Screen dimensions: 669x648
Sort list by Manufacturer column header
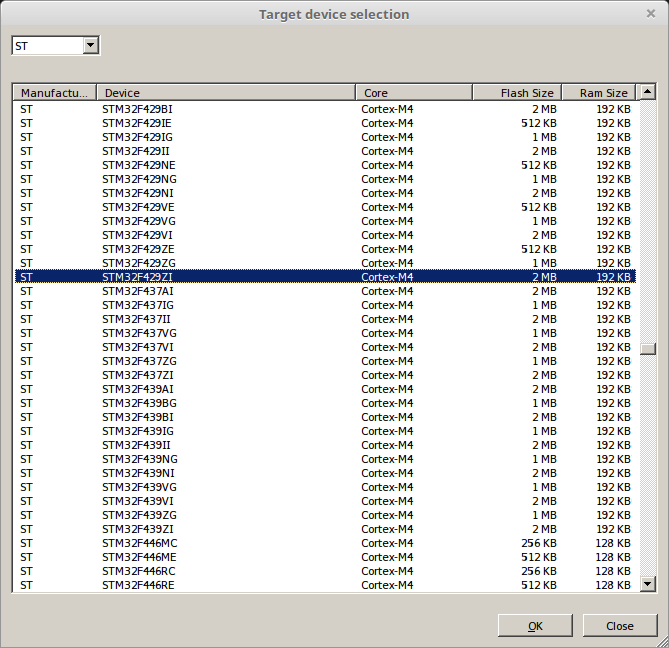tap(54, 93)
